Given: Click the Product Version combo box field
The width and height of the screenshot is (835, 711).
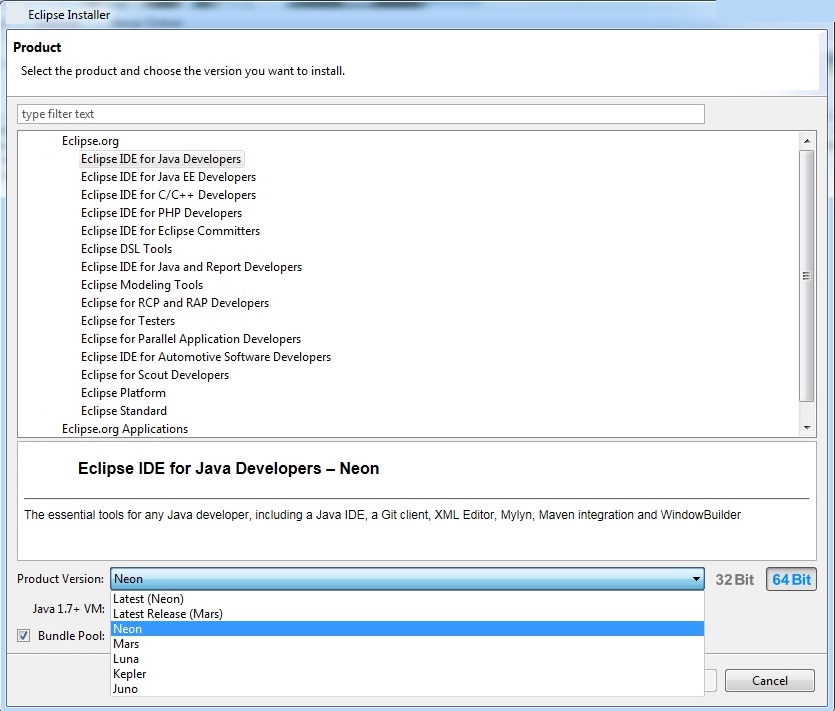Looking at the screenshot, I should point(407,579).
